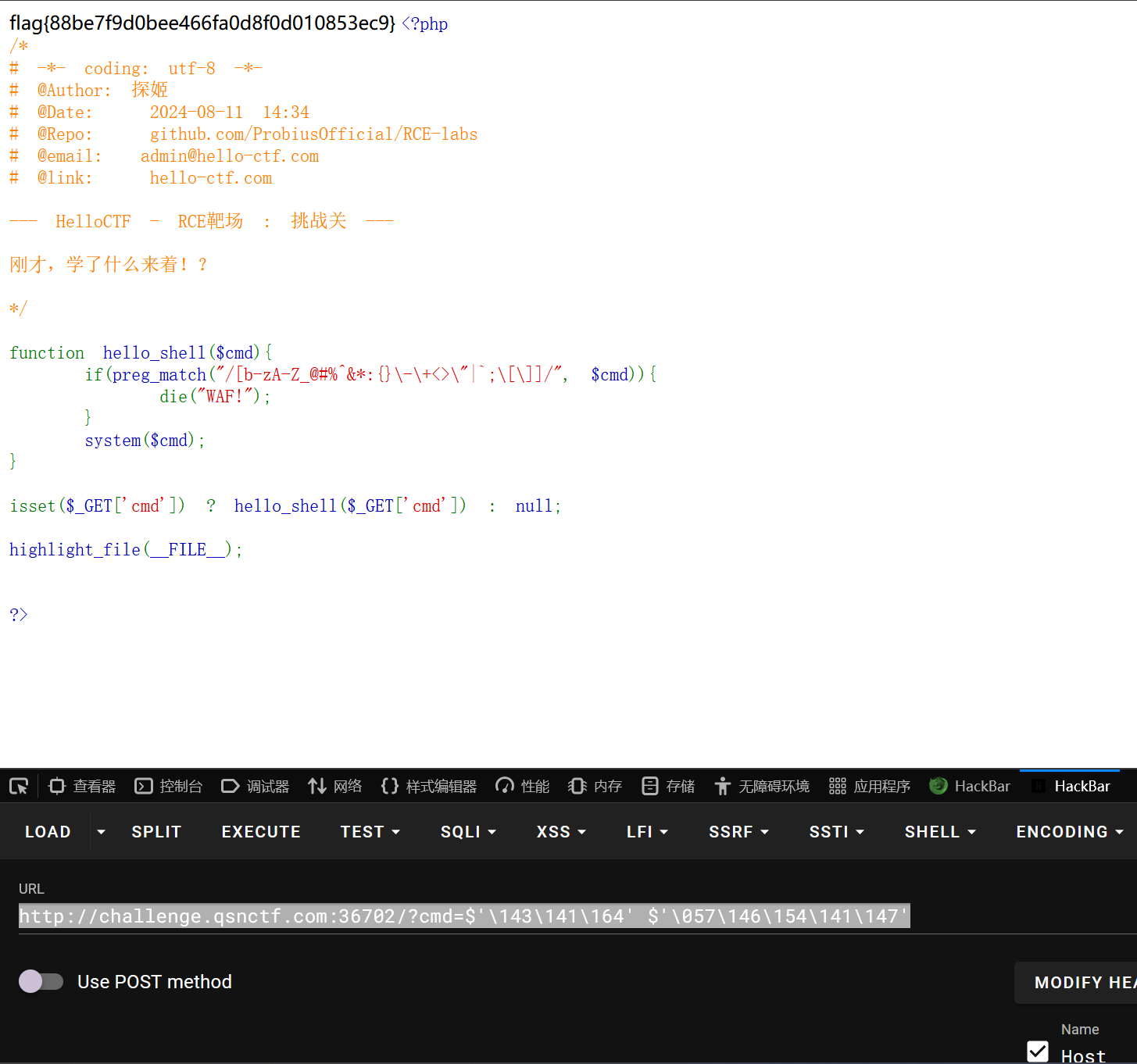Open the 调试器 debugger tab

coord(256,786)
